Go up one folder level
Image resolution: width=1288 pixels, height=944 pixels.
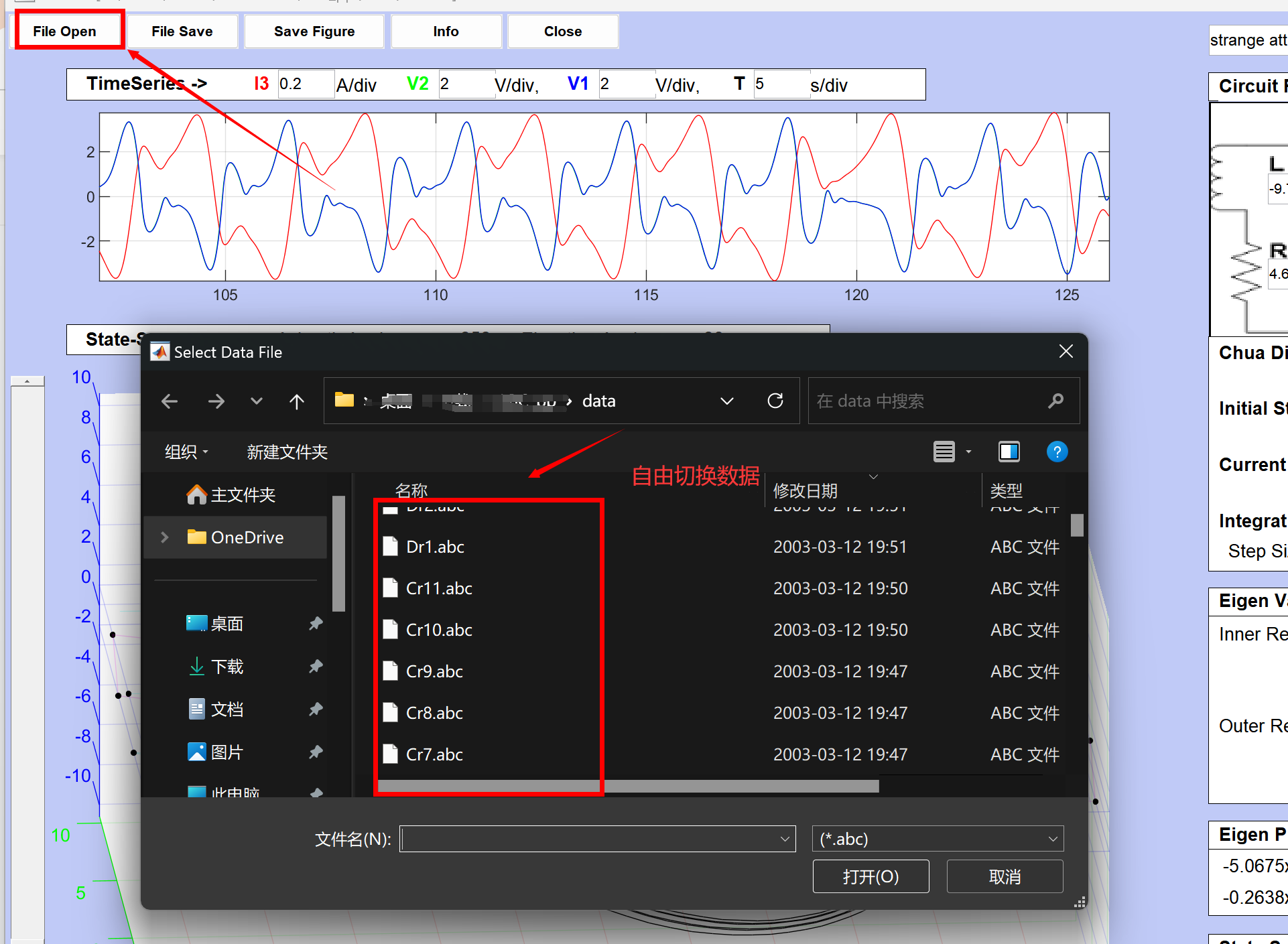[296, 401]
